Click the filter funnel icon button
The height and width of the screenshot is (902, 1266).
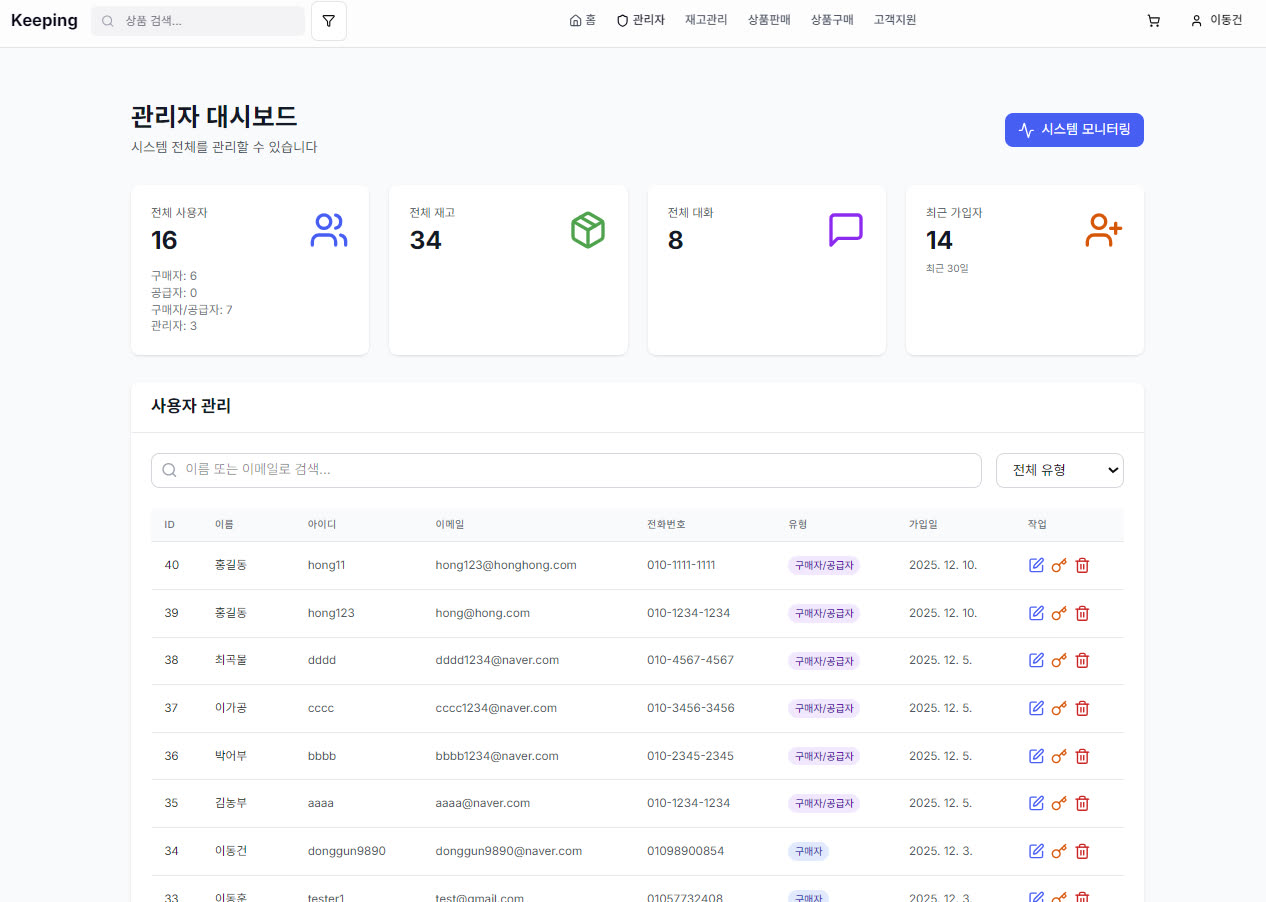point(329,21)
